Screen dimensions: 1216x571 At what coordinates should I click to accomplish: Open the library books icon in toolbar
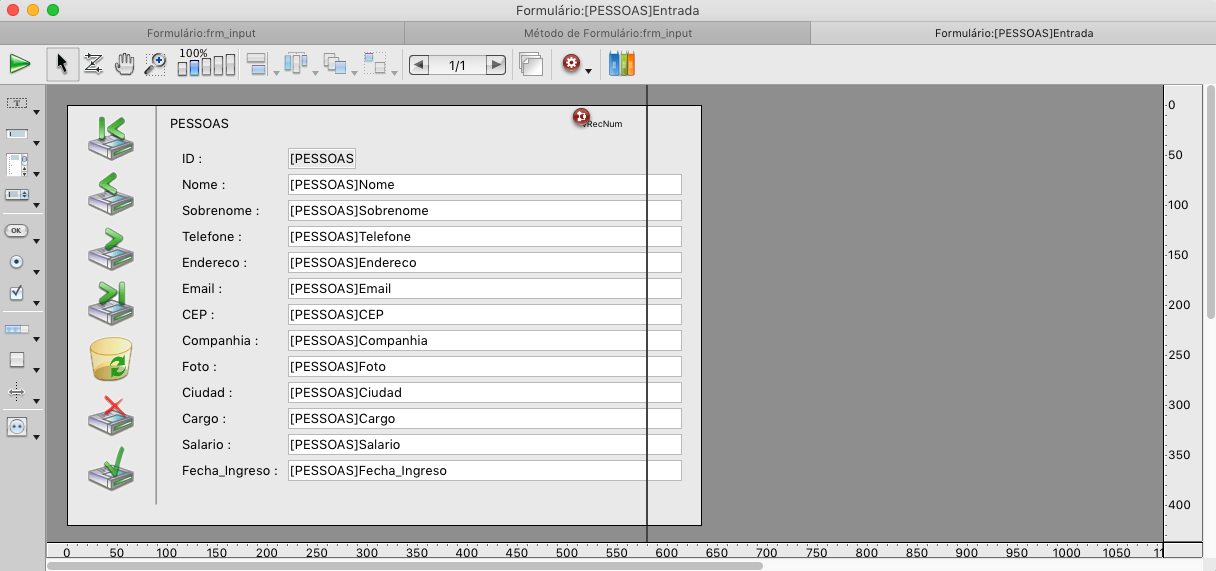pyautogui.click(x=622, y=64)
